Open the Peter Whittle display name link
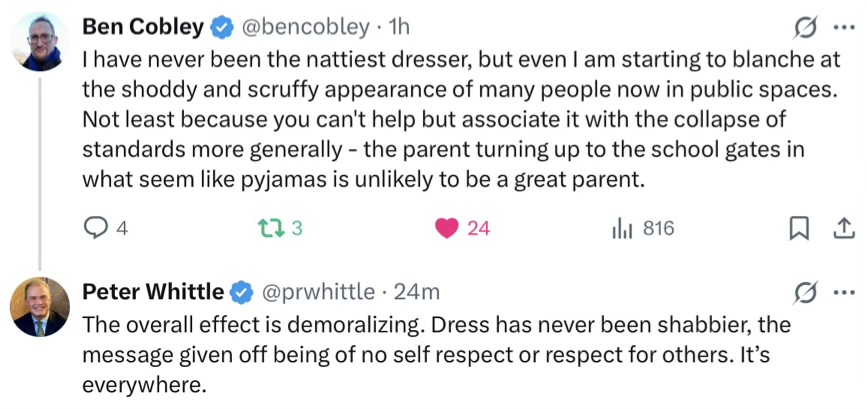Screen dimensions: 867x409 152,292
